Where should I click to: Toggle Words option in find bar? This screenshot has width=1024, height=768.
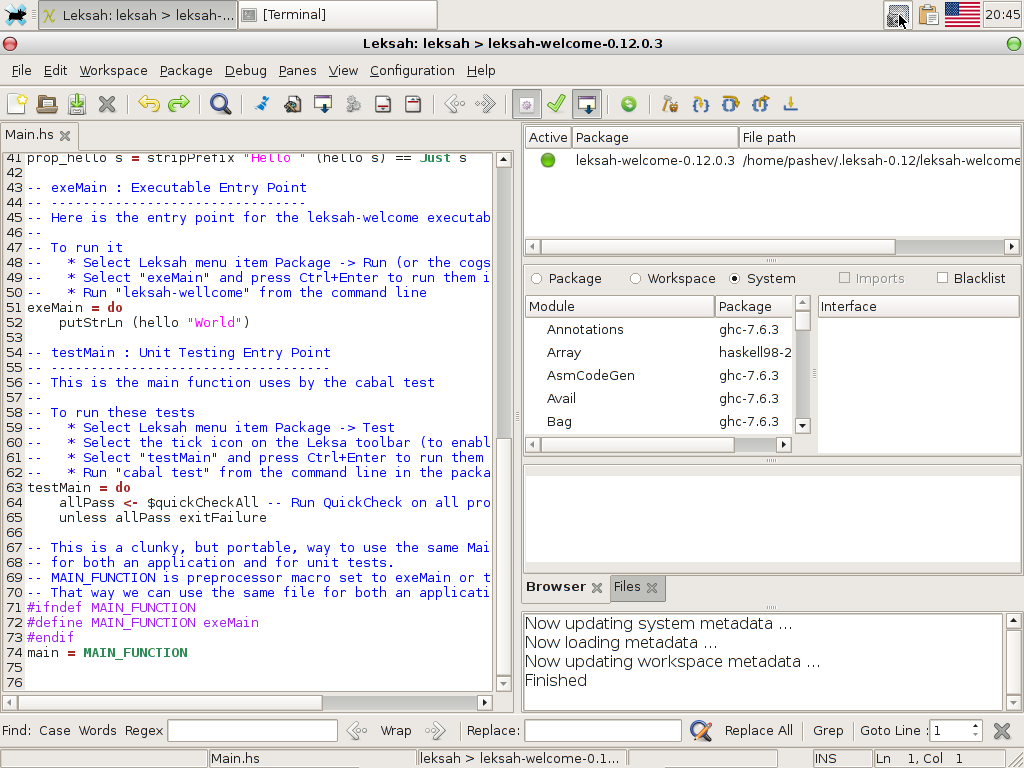point(97,730)
